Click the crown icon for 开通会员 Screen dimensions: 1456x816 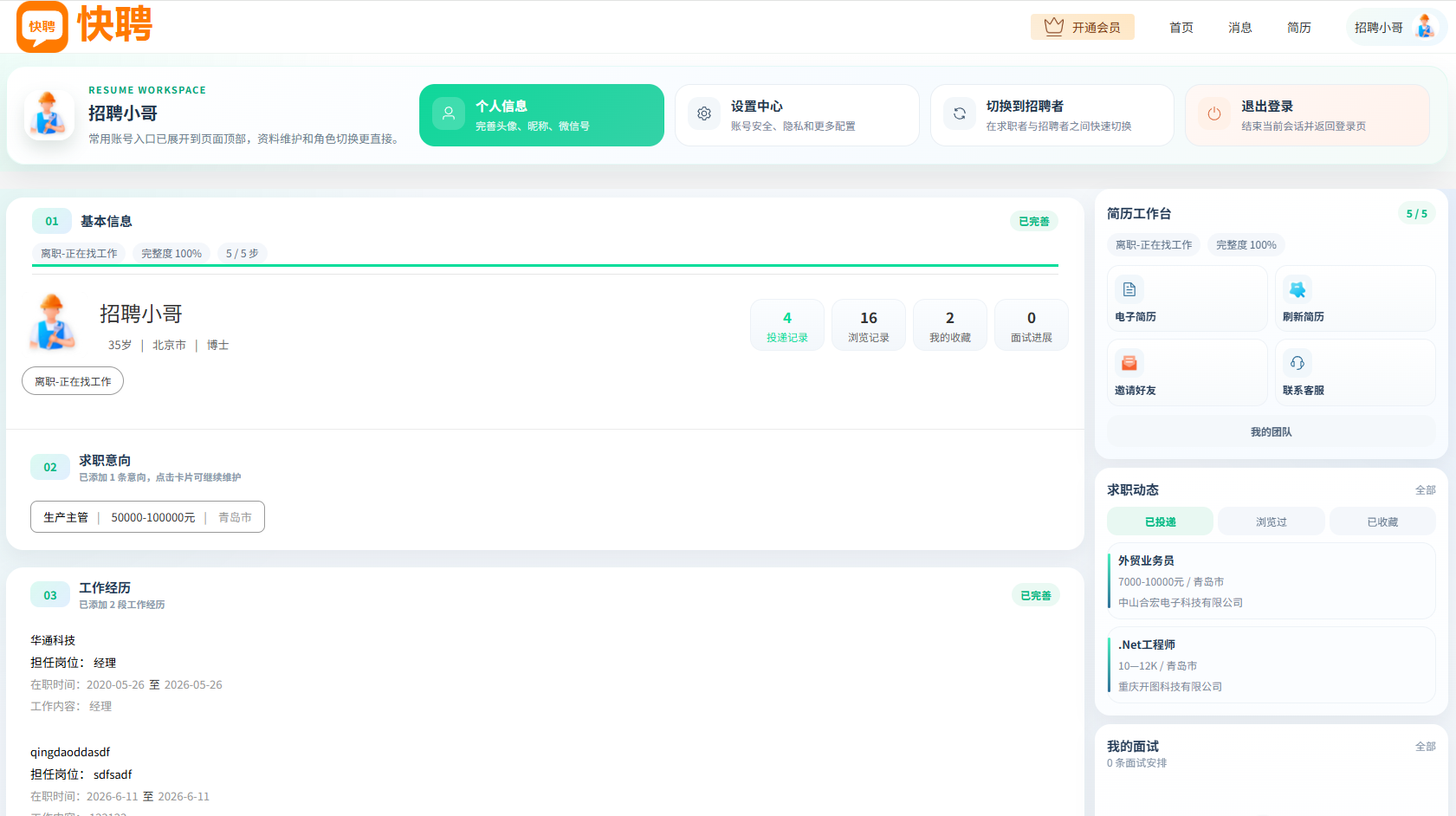click(1053, 27)
